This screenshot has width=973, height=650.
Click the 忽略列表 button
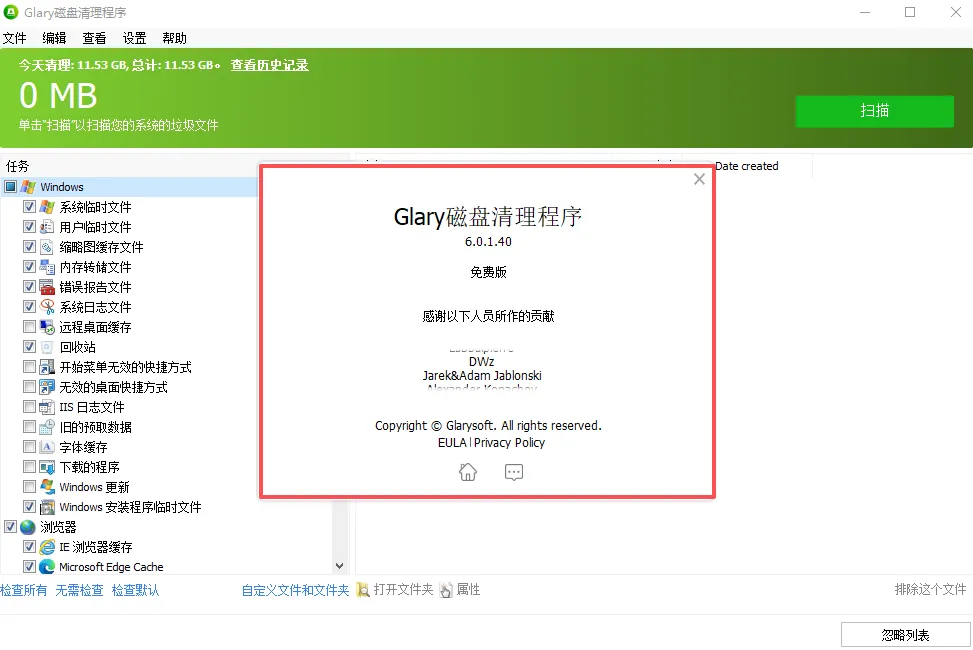[x=905, y=635]
